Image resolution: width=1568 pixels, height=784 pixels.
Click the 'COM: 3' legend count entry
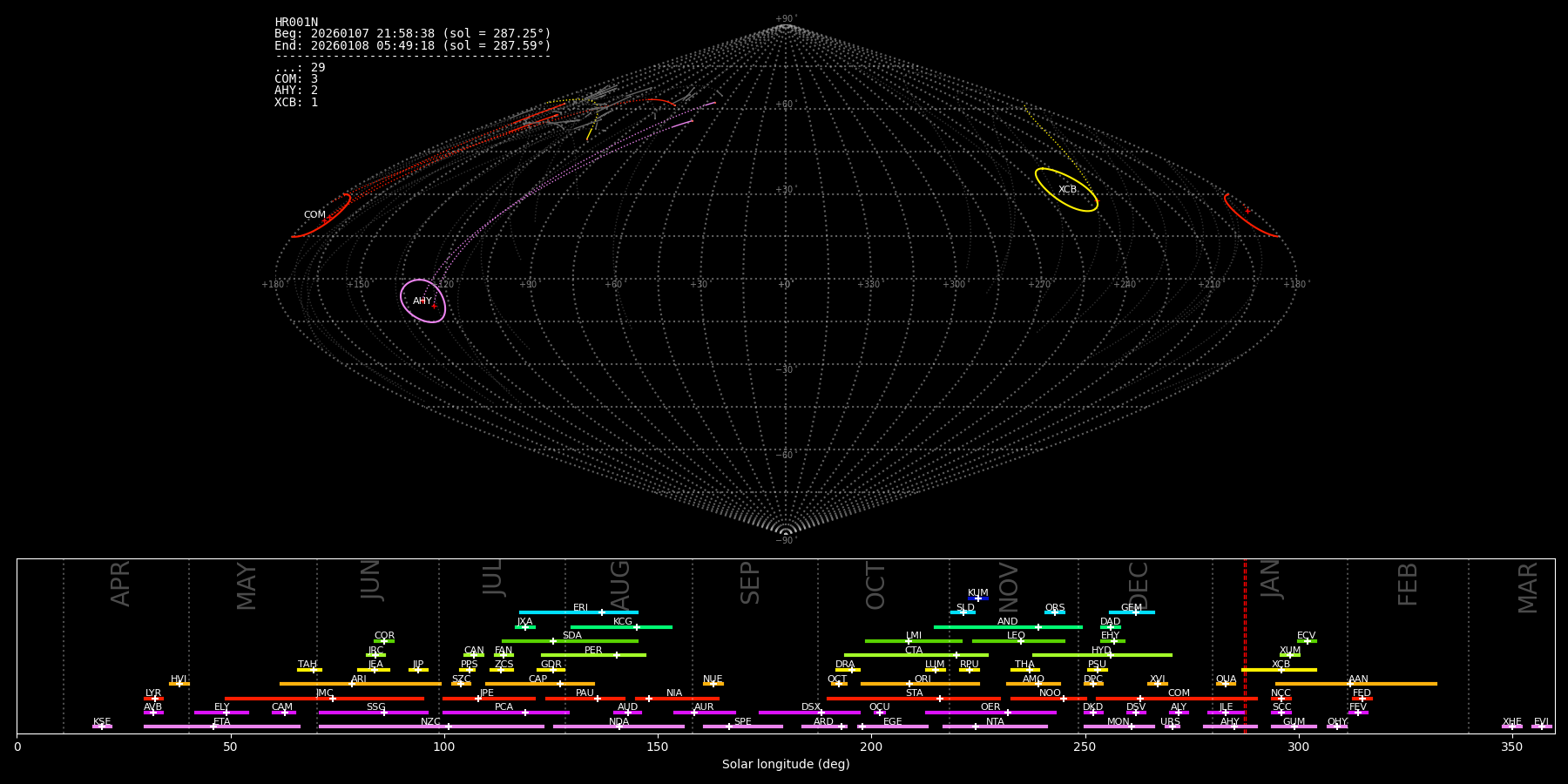coord(296,79)
